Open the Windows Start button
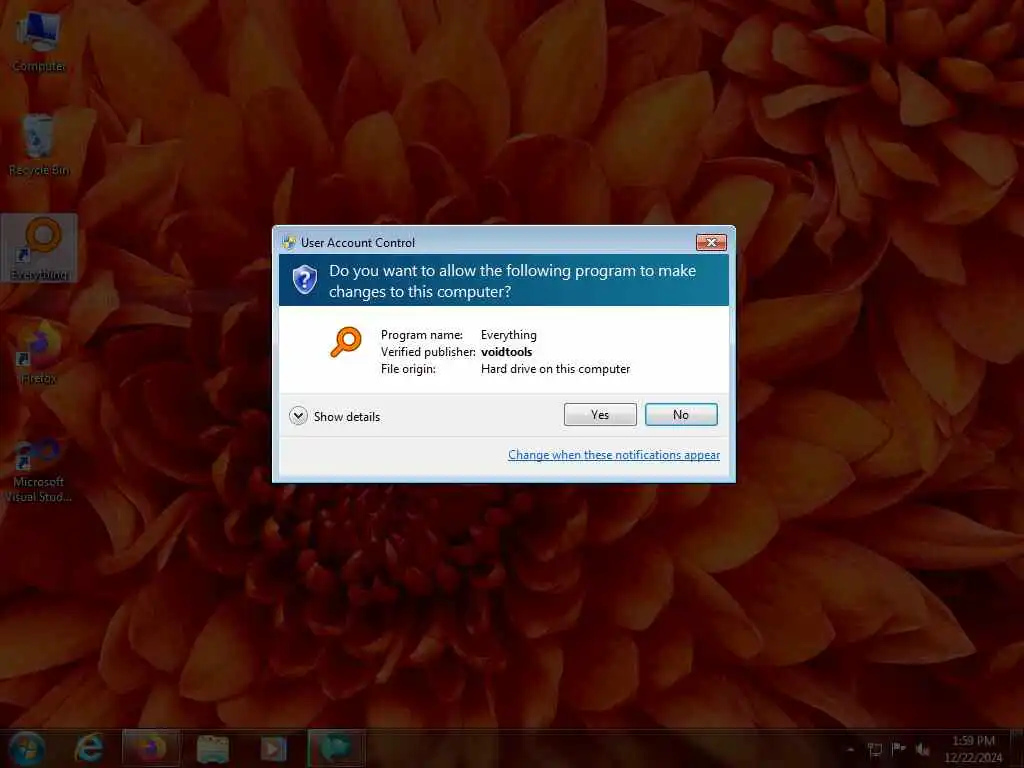Screen dimensions: 1024x768 click(x=27, y=748)
